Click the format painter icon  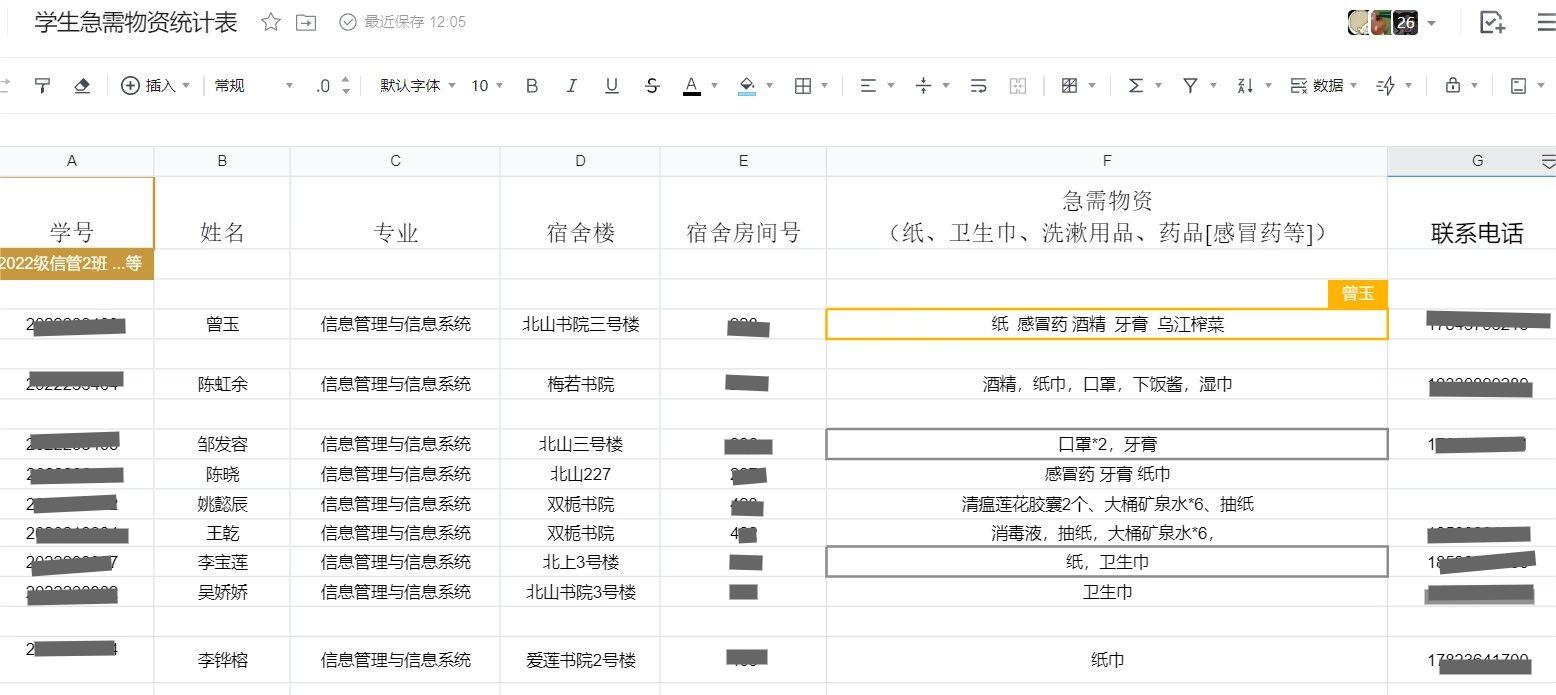[x=42, y=86]
